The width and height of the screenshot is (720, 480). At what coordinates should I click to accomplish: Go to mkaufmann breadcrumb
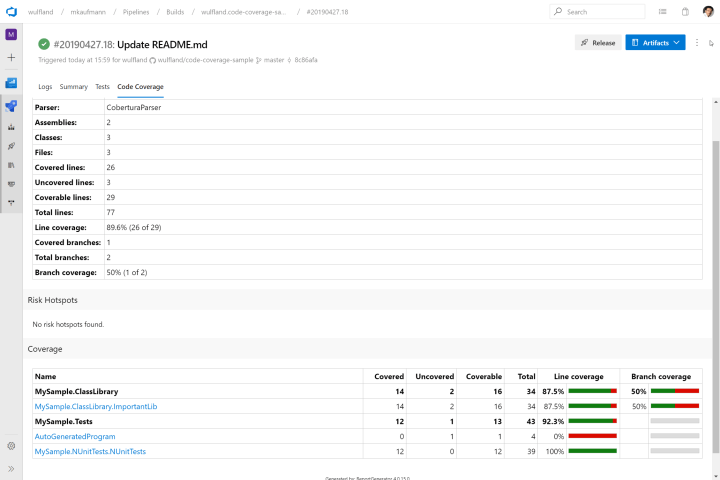[88, 12]
